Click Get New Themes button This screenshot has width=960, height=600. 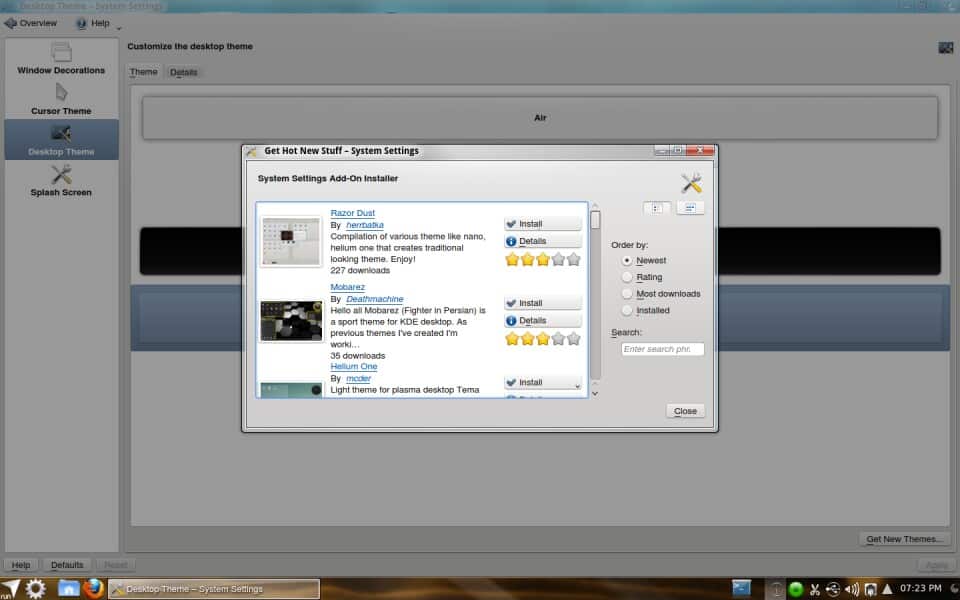coord(904,539)
